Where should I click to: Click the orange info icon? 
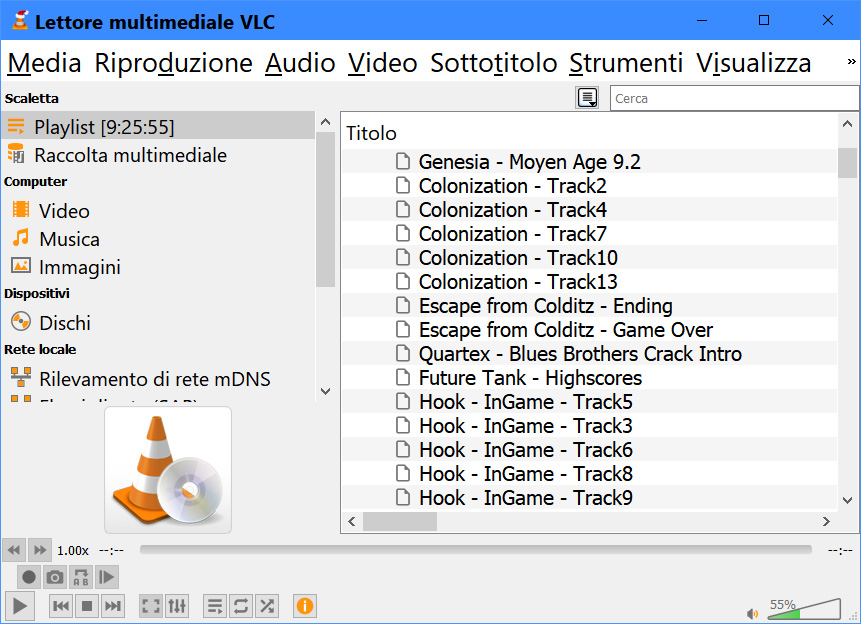pyautogui.click(x=305, y=606)
